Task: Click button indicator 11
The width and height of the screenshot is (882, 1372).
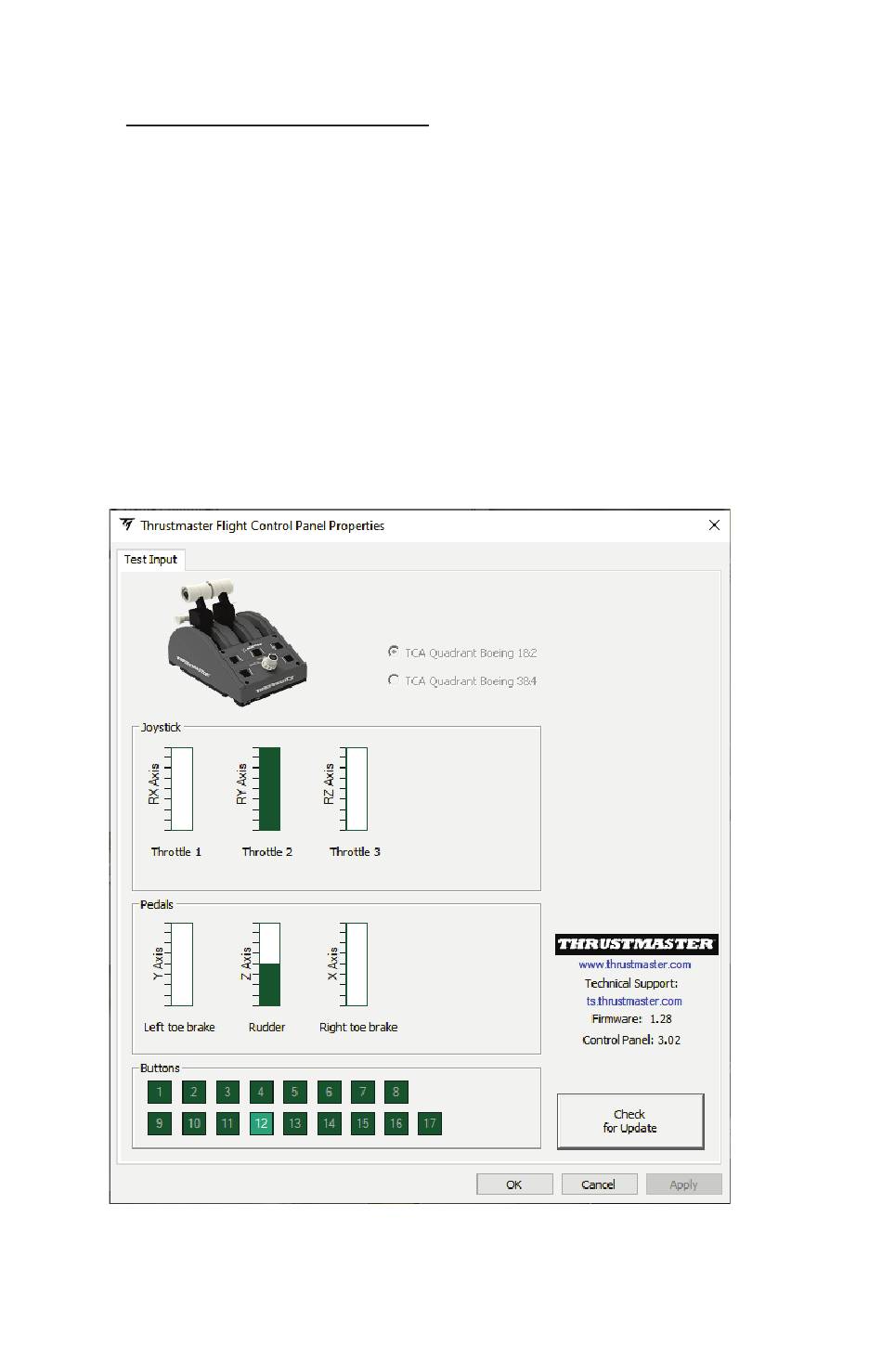Action: 227,1123
